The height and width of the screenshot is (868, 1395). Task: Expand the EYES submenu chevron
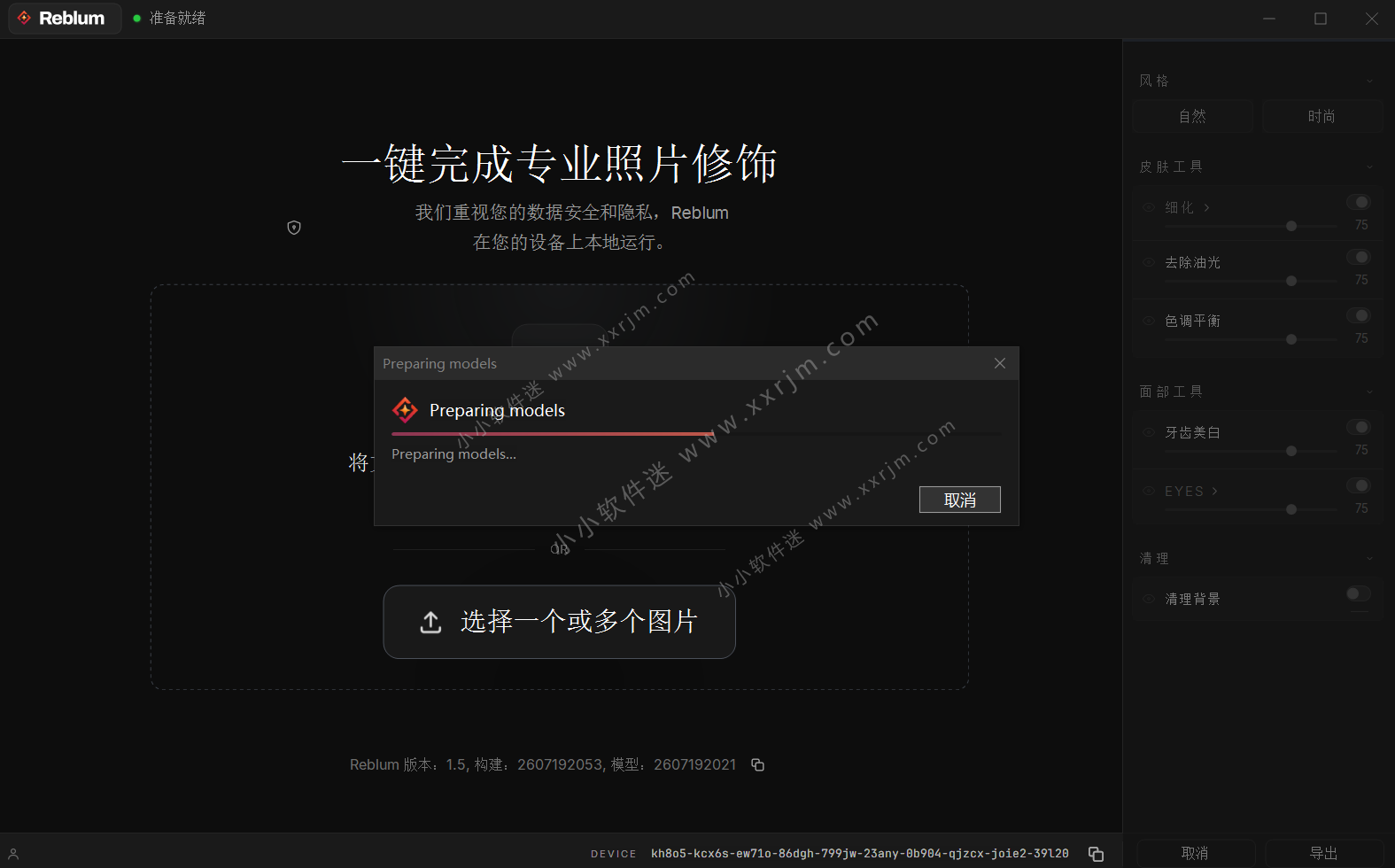(1214, 491)
